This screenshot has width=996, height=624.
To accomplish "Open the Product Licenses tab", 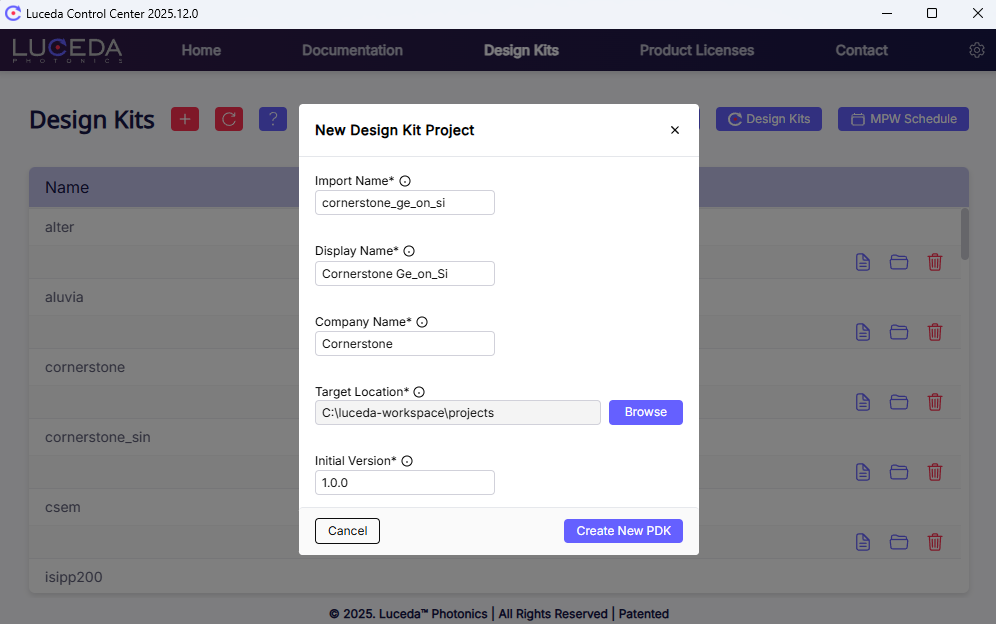I will (x=697, y=50).
